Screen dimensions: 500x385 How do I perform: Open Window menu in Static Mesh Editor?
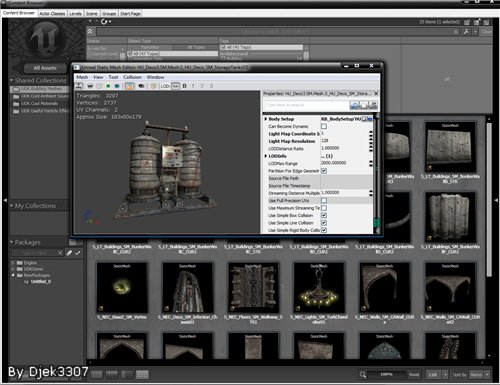(155, 77)
